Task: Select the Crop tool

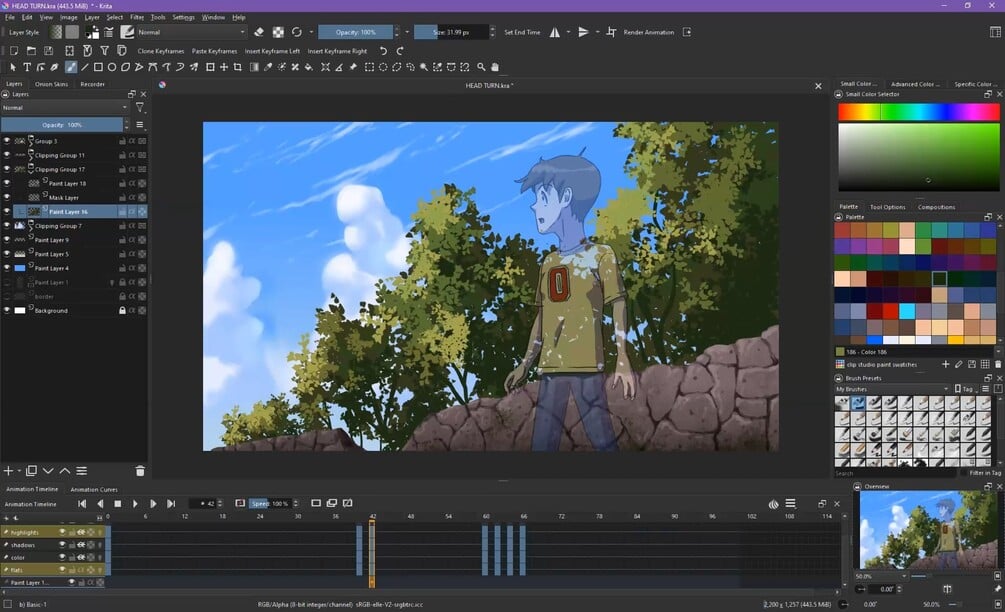Action: tap(237, 67)
